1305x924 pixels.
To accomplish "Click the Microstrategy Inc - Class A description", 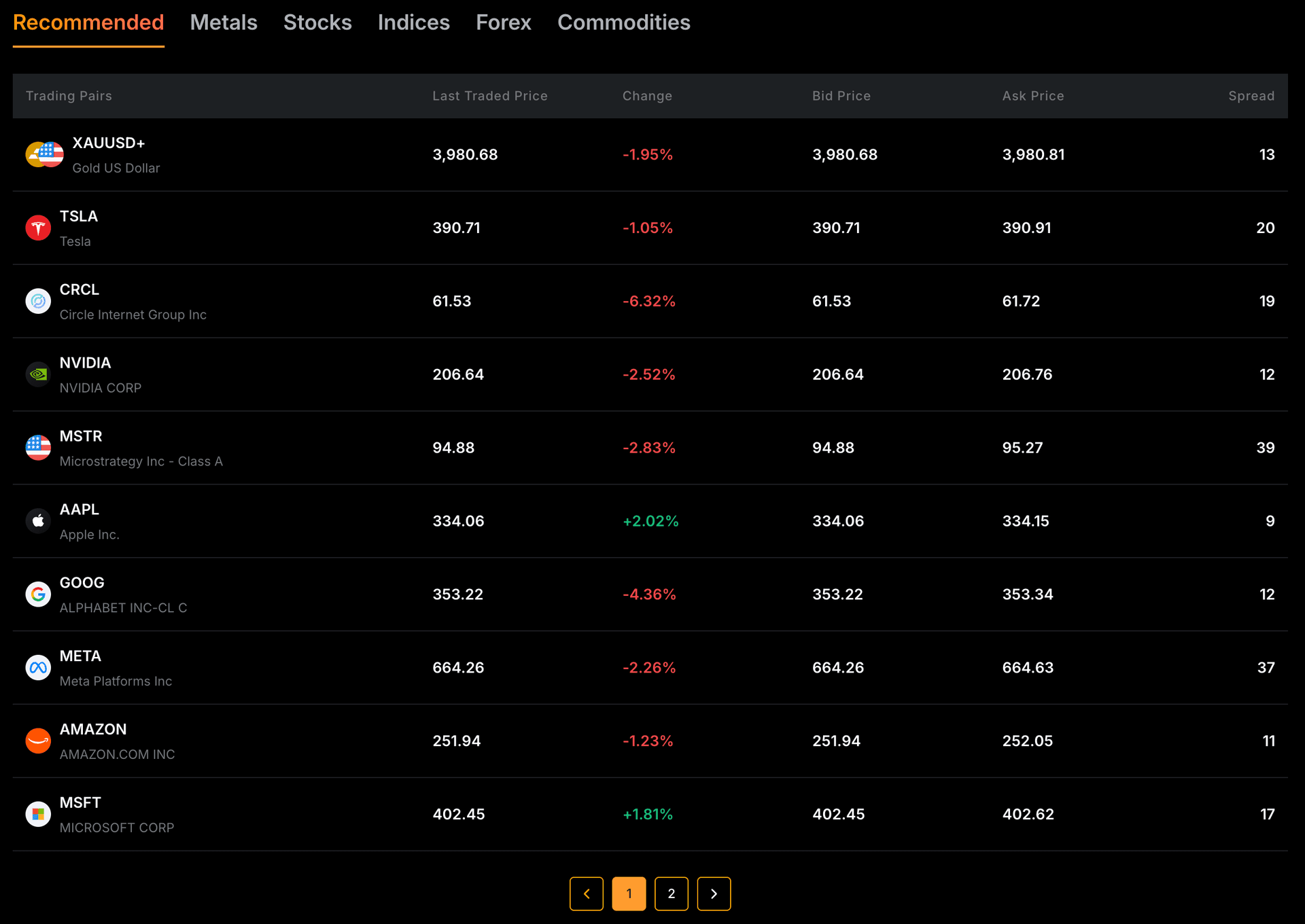I will 141,461.
